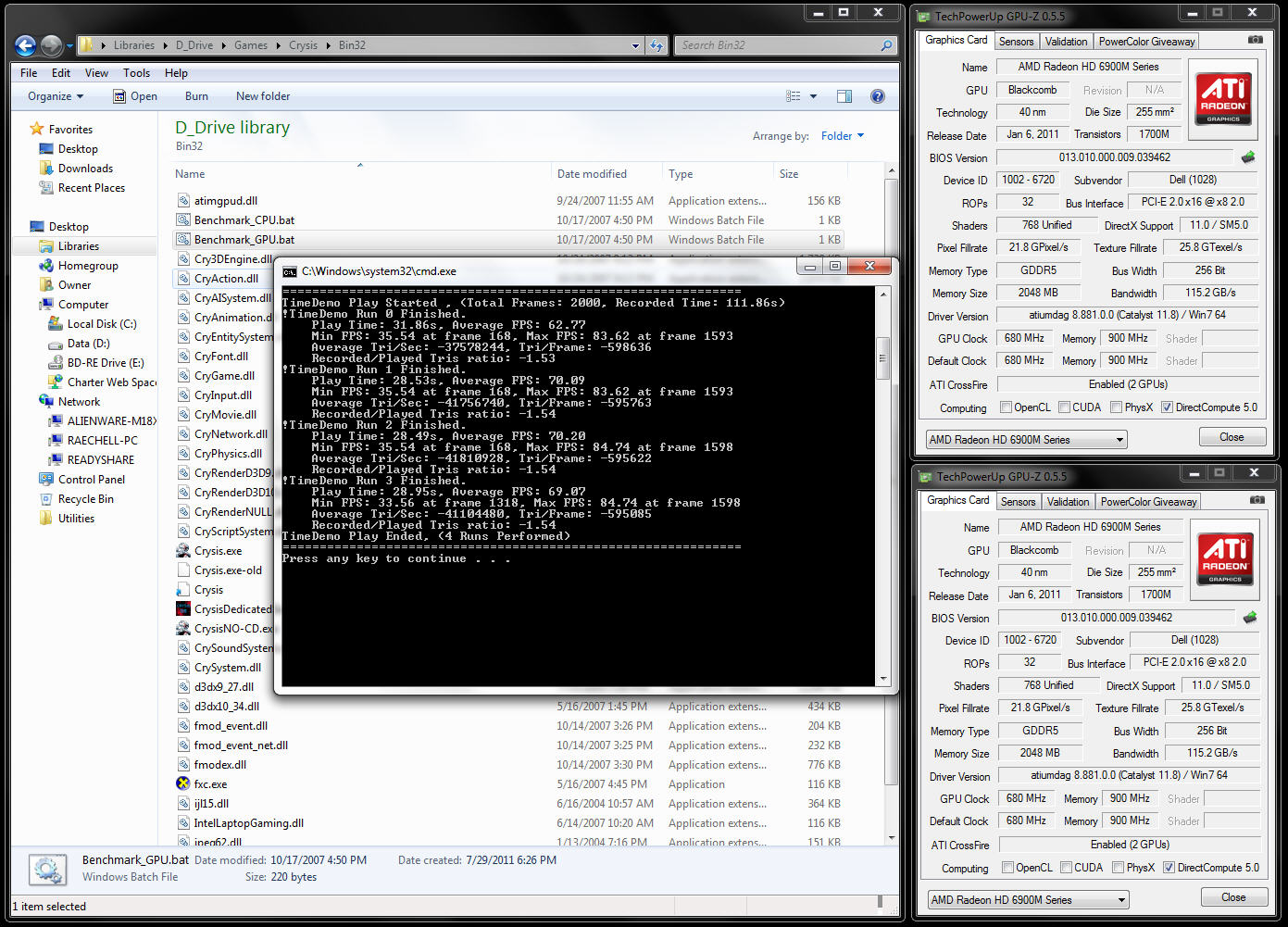Open view options dropdown arrow in toolbar
Viewport: 1288px width, 927px height.
[813, 96]
